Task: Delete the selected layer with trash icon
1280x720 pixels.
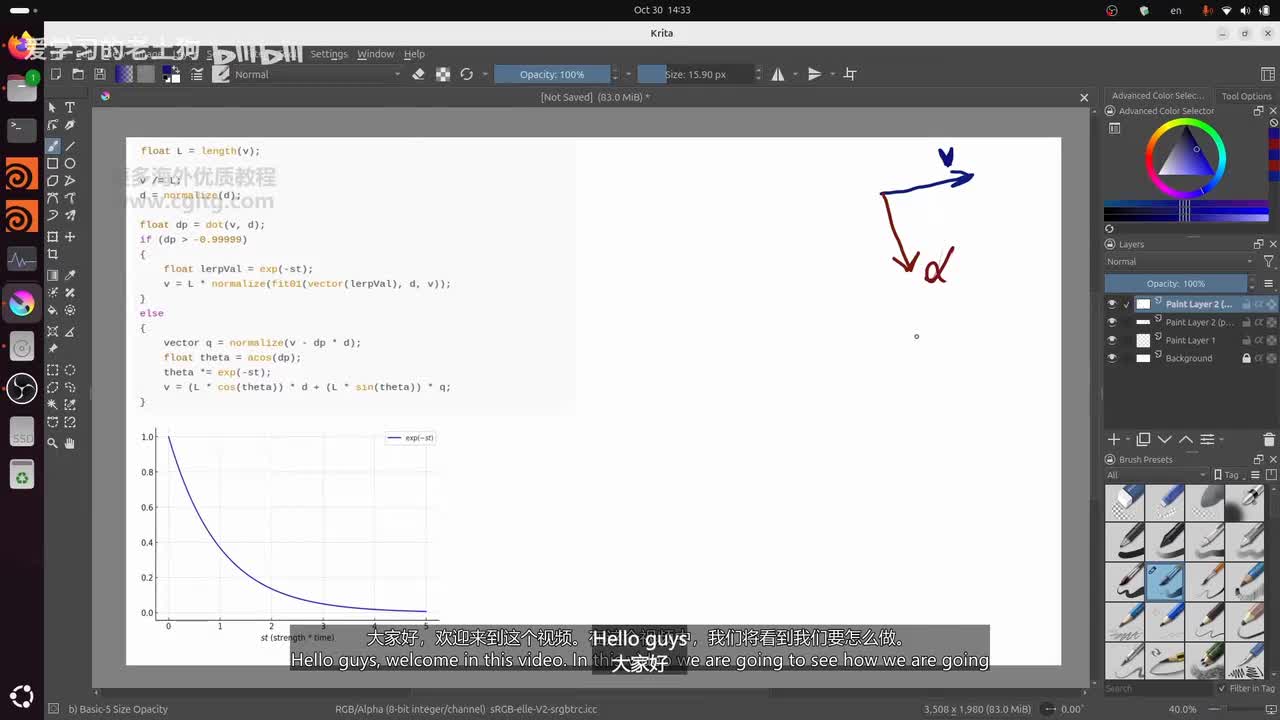Action: [x=1270, y=440]
